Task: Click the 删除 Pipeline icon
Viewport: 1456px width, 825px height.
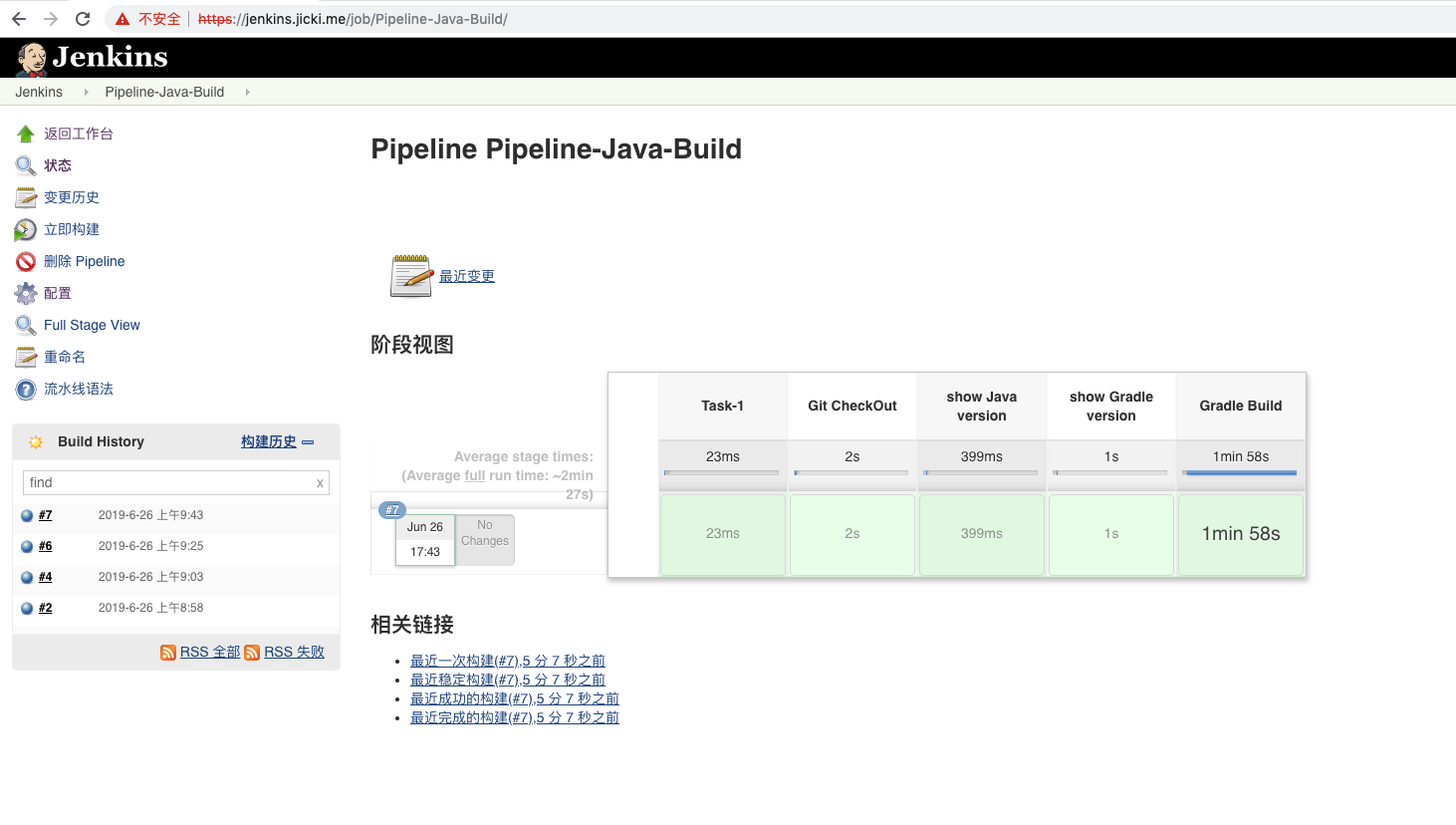Action: pos(25,261)
